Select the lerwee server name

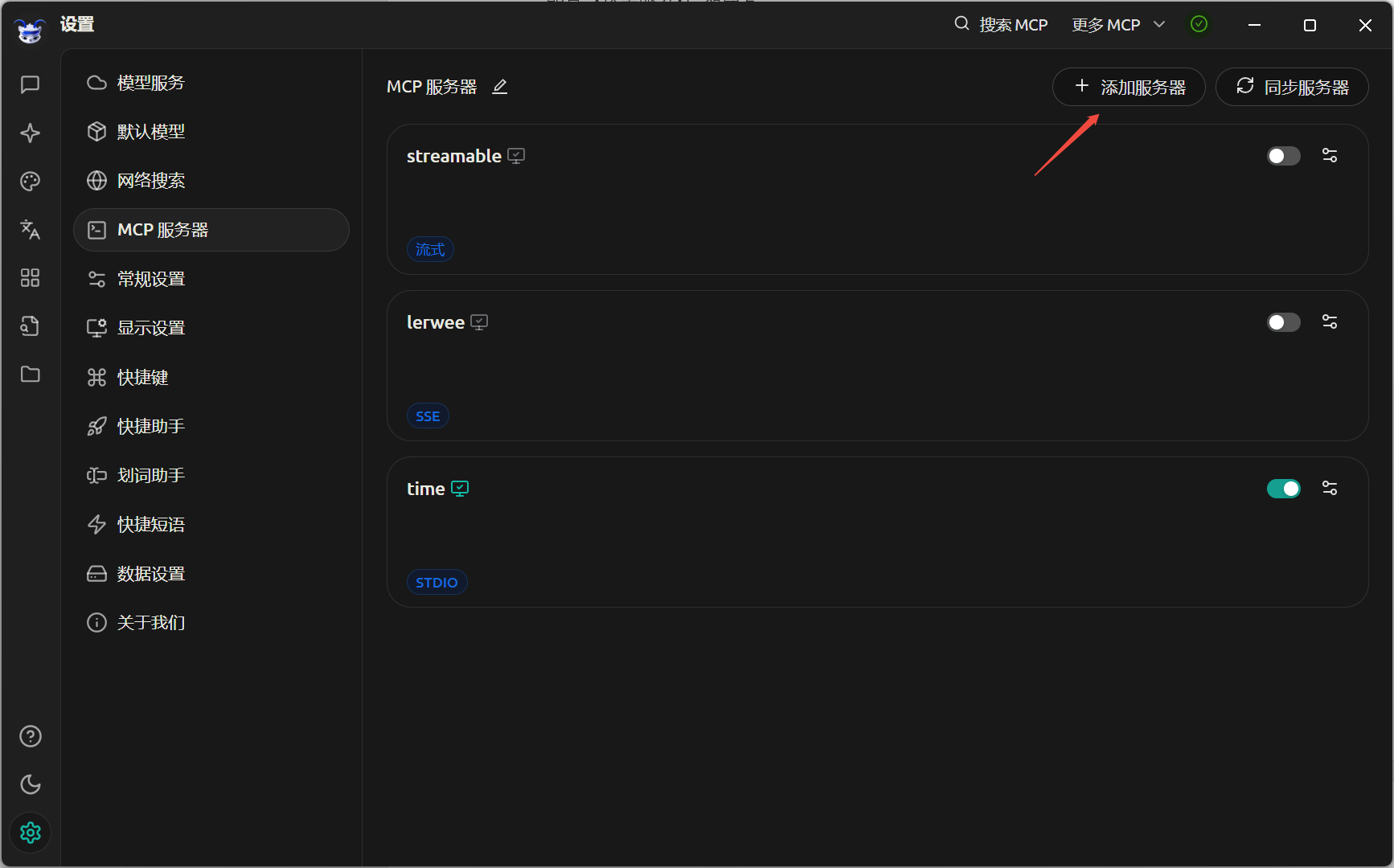[x=436, y=322]
